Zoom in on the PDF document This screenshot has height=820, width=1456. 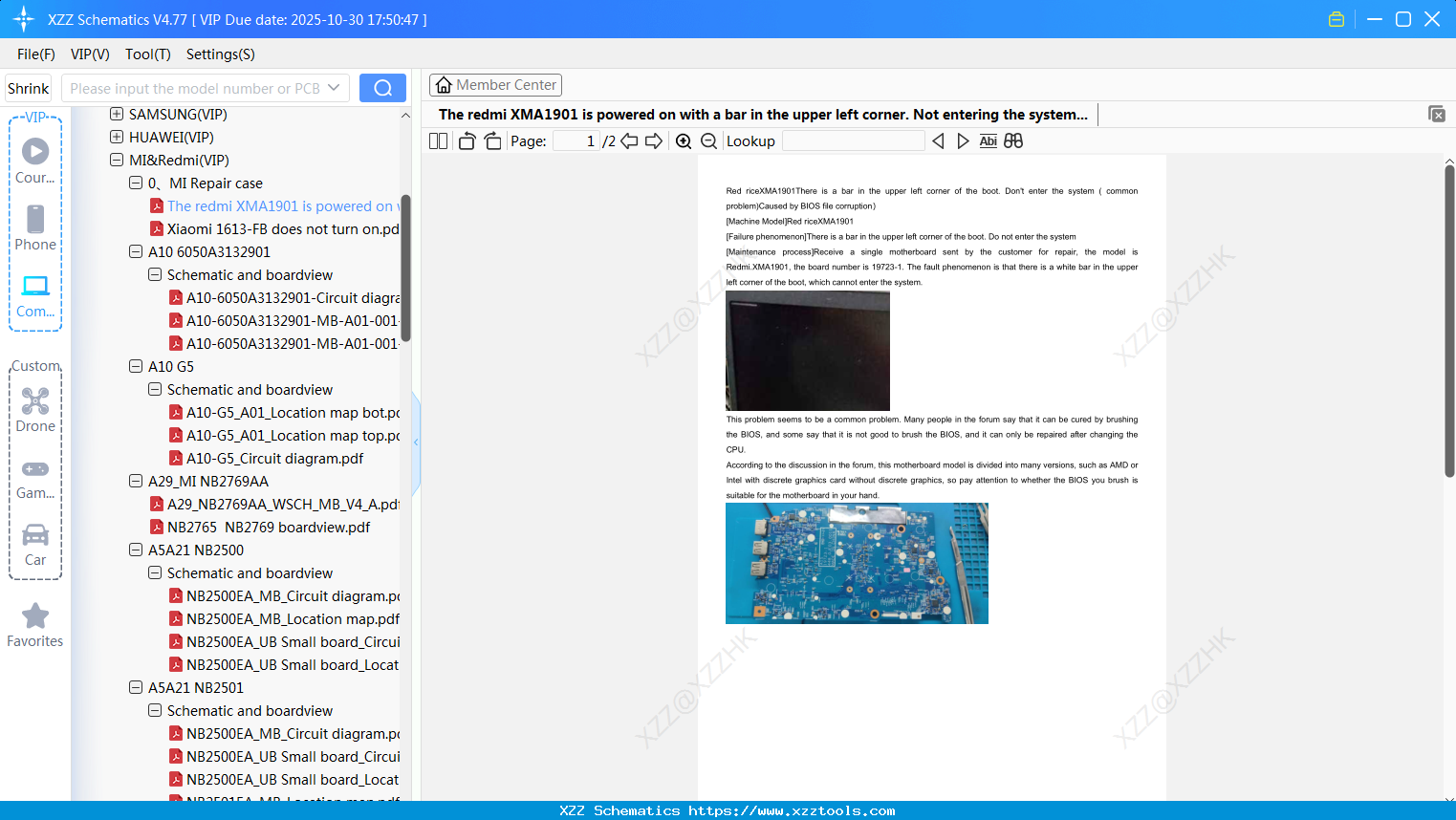tap(684, 141)
